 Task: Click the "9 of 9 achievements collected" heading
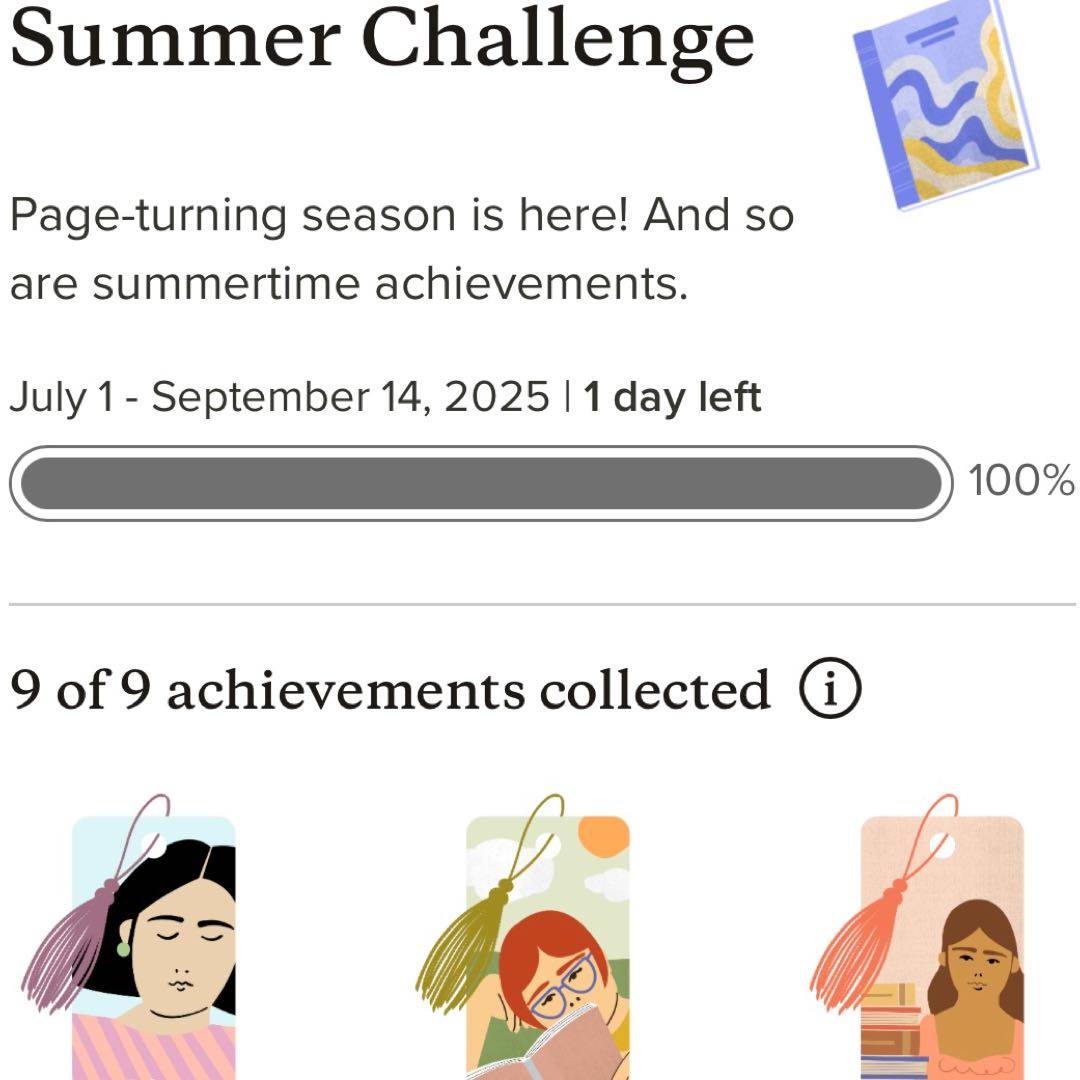[x=390, y=689]
